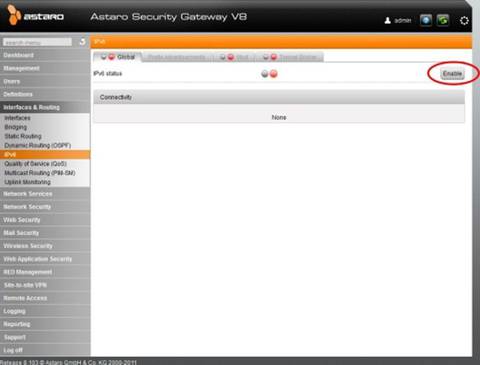Open Quality of Service (QoS) item
This screenshot has height=365, width=480.
[45, 164]
